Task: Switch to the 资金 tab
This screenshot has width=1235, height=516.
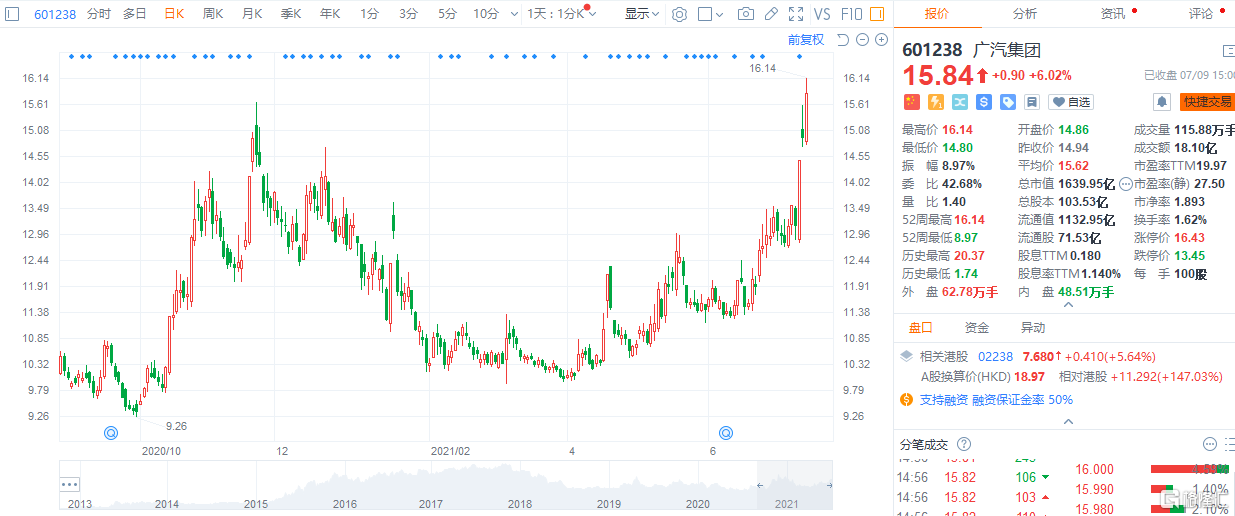Action: pos(976,328)
